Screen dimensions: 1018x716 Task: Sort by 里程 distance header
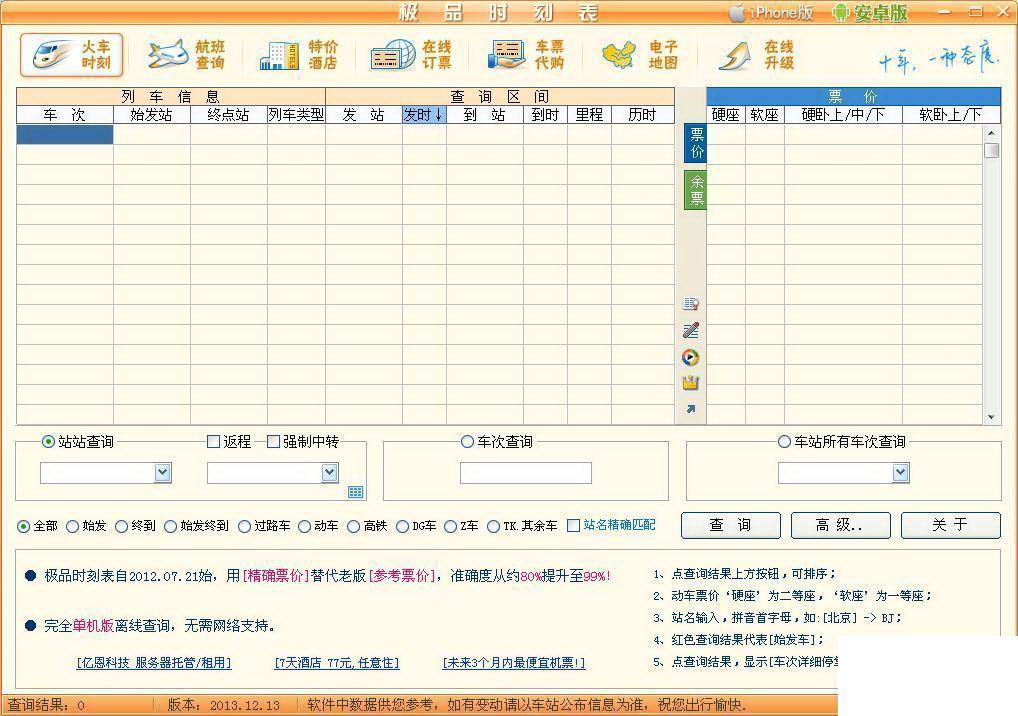click(590, 115)
